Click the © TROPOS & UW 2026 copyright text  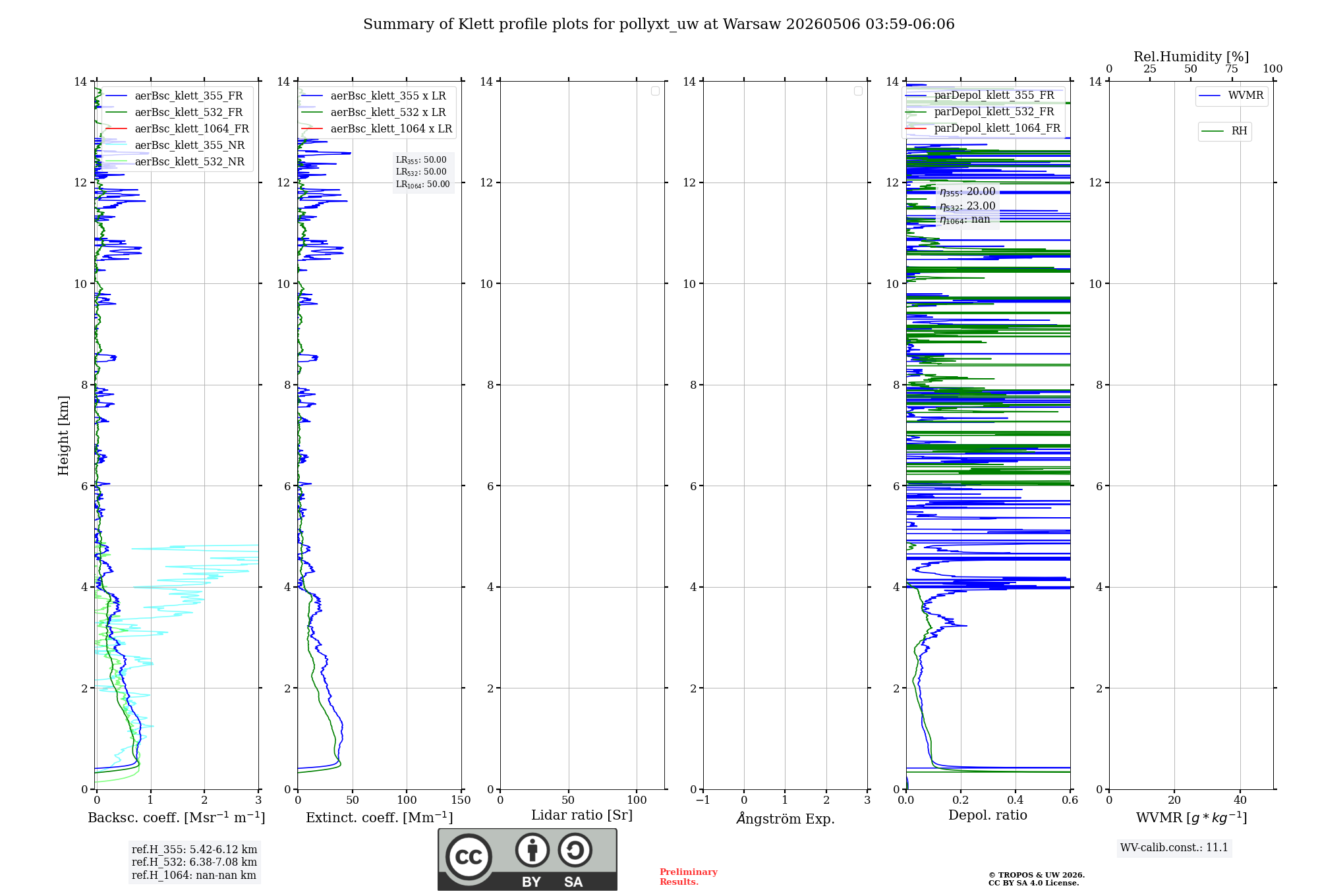[x=1037, y=875]
